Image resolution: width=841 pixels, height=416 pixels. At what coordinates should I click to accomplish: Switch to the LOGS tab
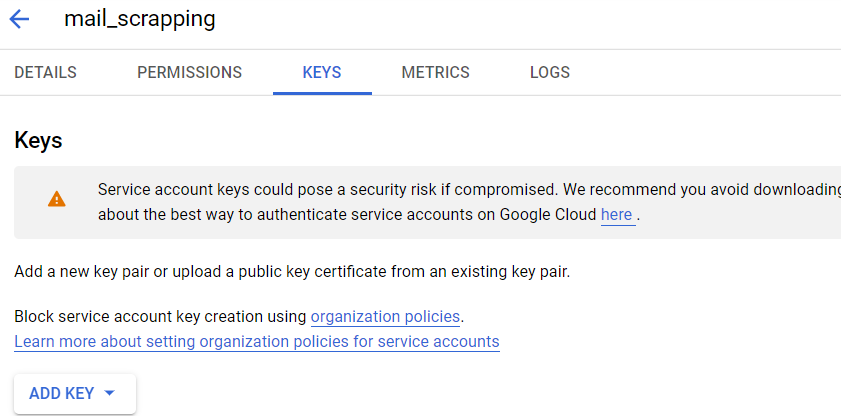pos(550,72)
